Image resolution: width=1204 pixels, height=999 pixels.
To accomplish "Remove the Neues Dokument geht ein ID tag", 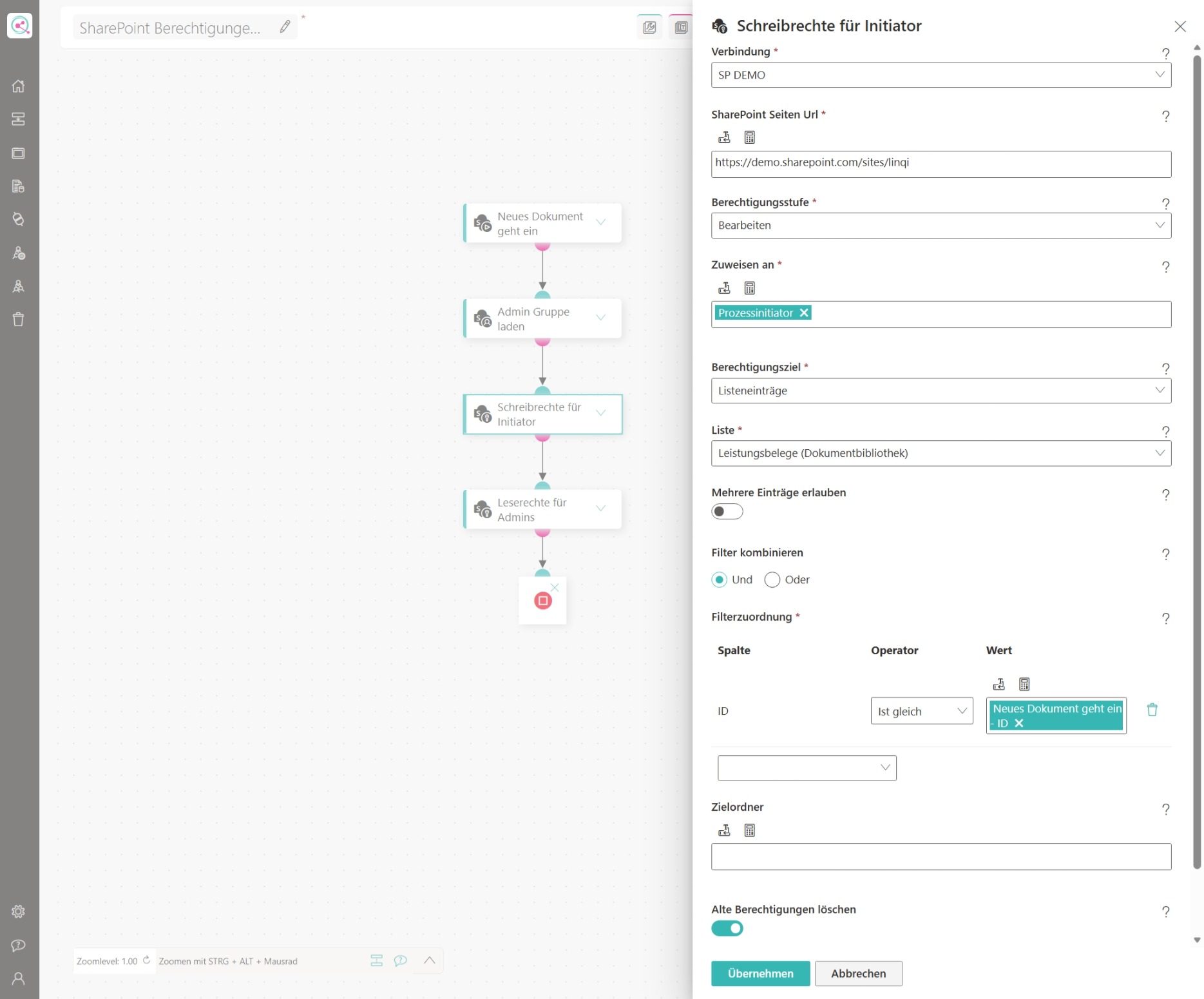I will (x=1019, y=723).
